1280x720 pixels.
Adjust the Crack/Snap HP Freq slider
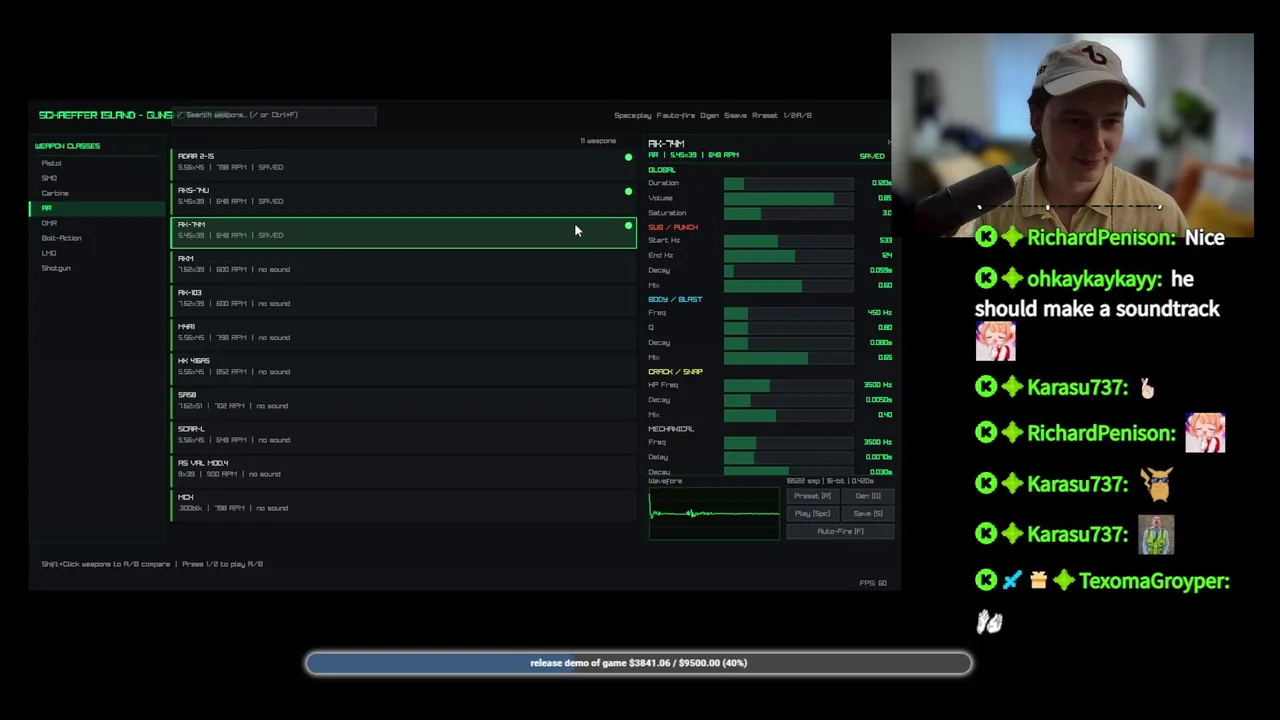pyautogui.click(x=788, y=385)
